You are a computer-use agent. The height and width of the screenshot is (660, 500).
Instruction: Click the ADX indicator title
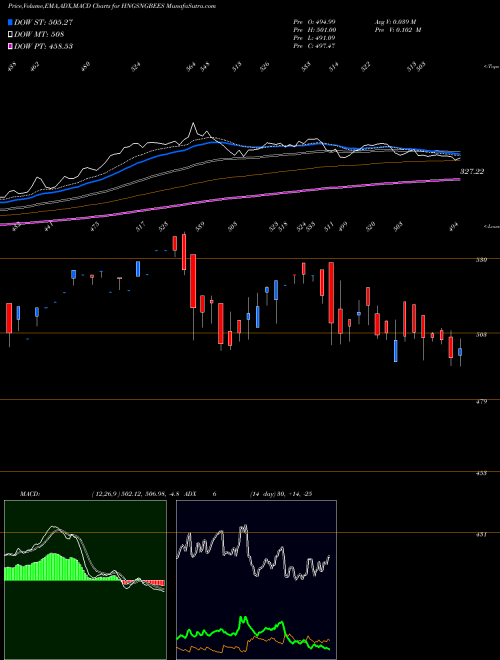(190, 494)
